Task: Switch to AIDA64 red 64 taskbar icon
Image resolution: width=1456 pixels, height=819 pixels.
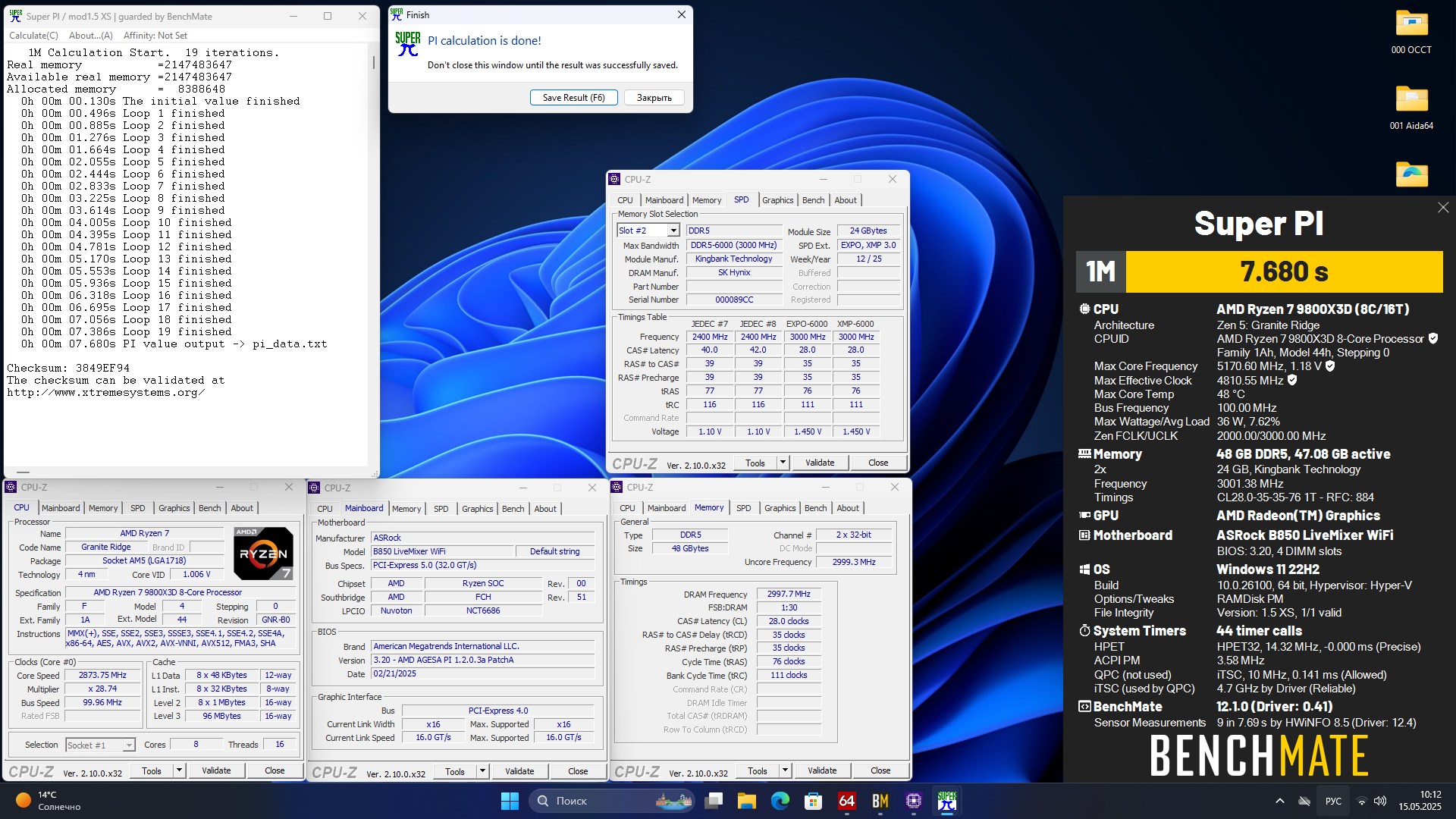Action: pos(846,801)
